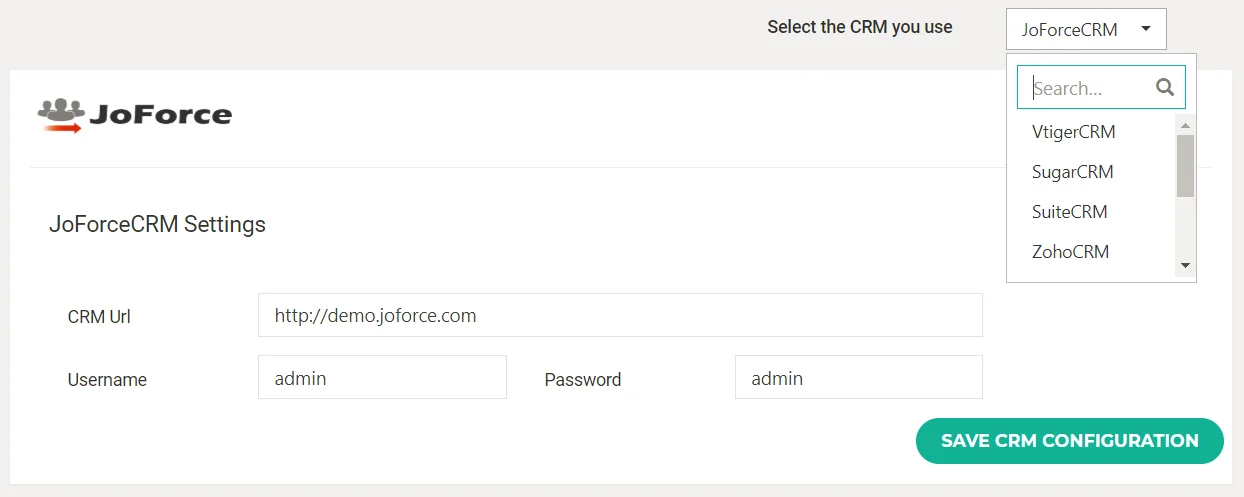
Task: Pick SuiteCRM in the dropdown list
Action: (x=1069, y=212)
